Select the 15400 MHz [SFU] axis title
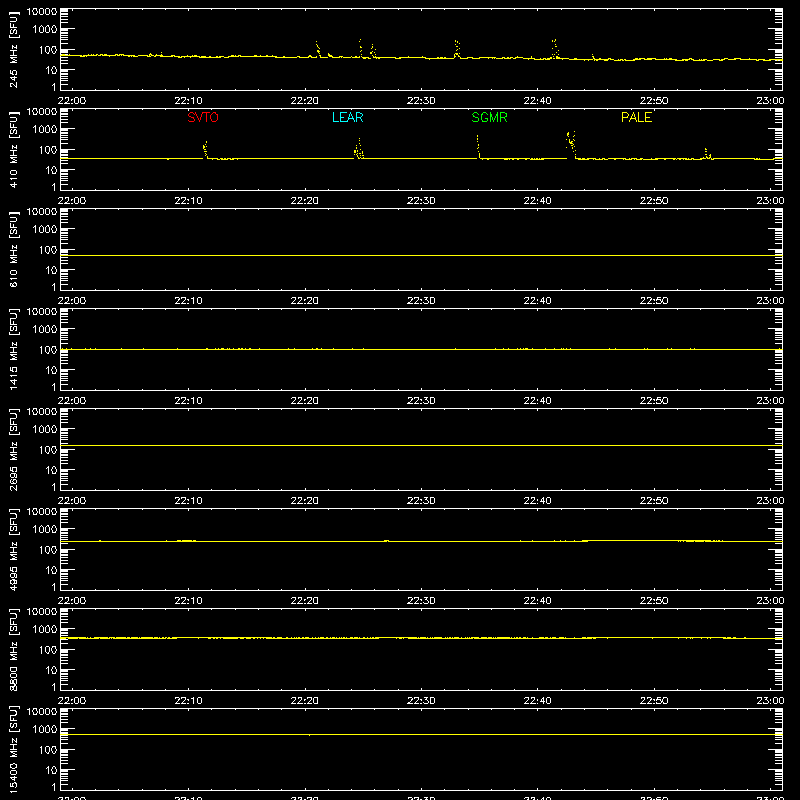Screen dimensions: 800x800 coord(13,749)
